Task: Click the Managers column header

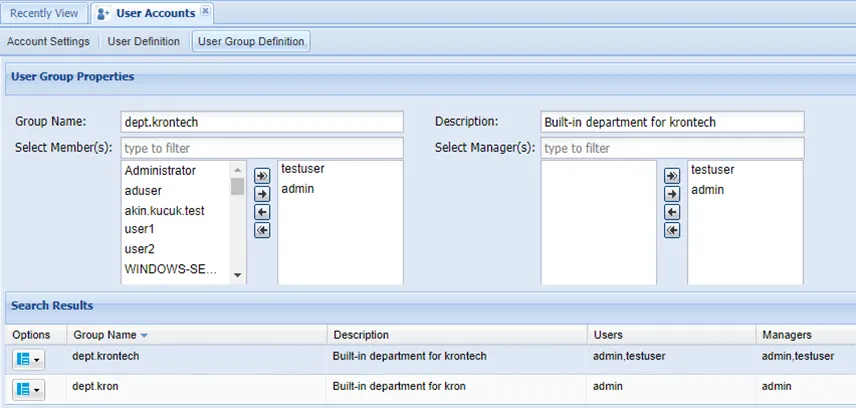Action: [x=806, y=335]
